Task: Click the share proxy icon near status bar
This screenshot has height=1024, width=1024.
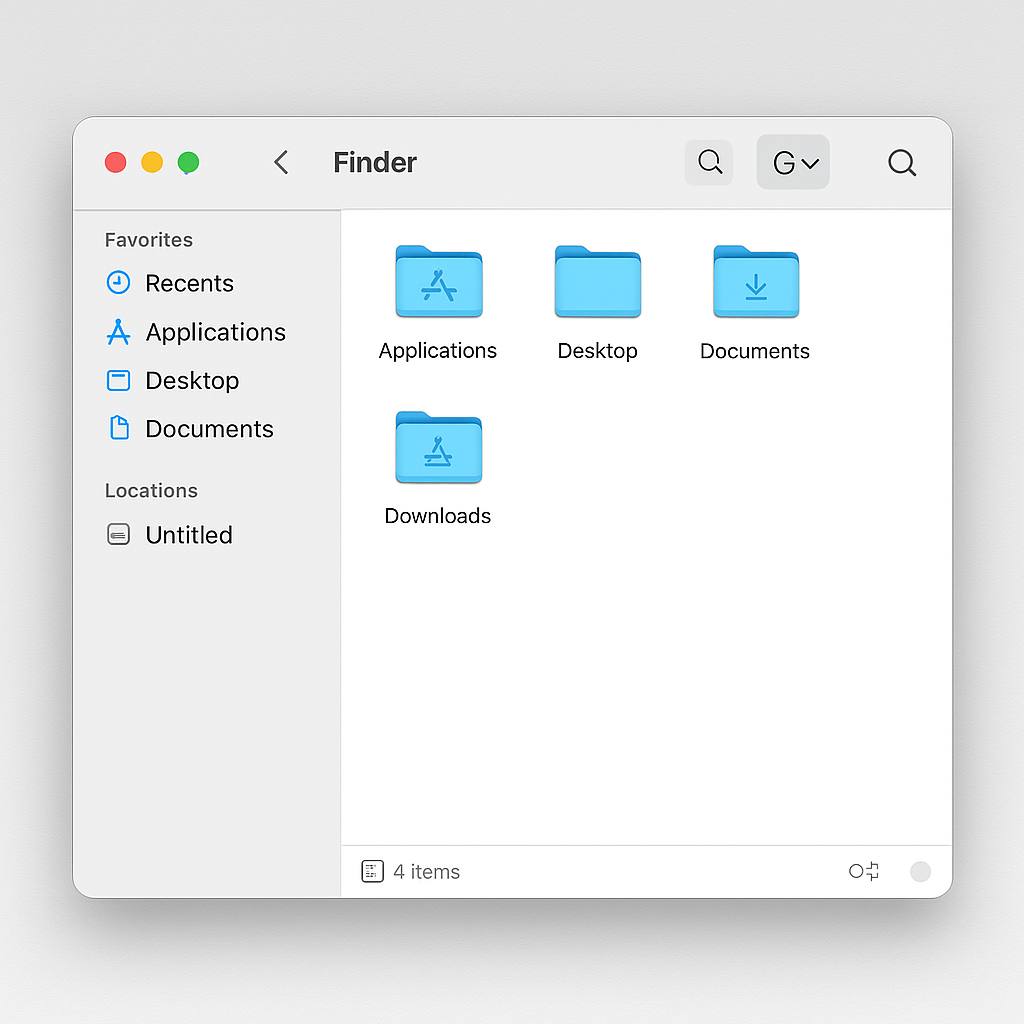Action: click(x=863, y=871)
